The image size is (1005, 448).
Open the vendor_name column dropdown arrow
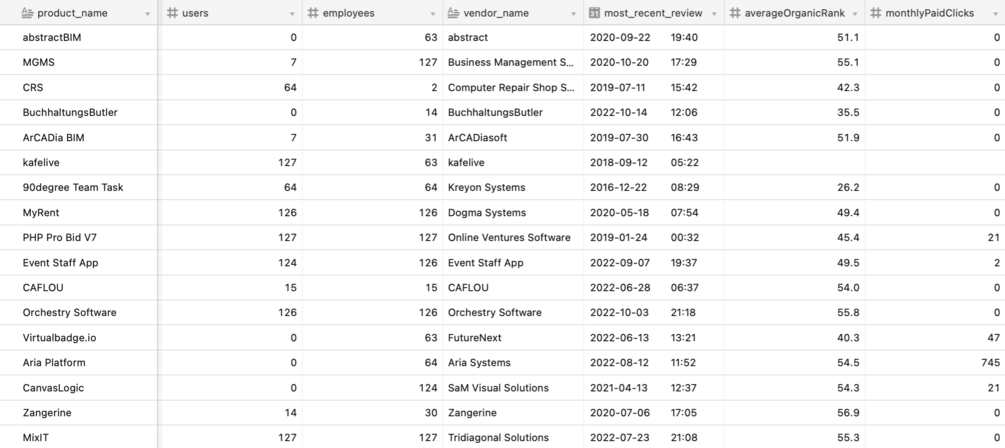coord(574,13)
